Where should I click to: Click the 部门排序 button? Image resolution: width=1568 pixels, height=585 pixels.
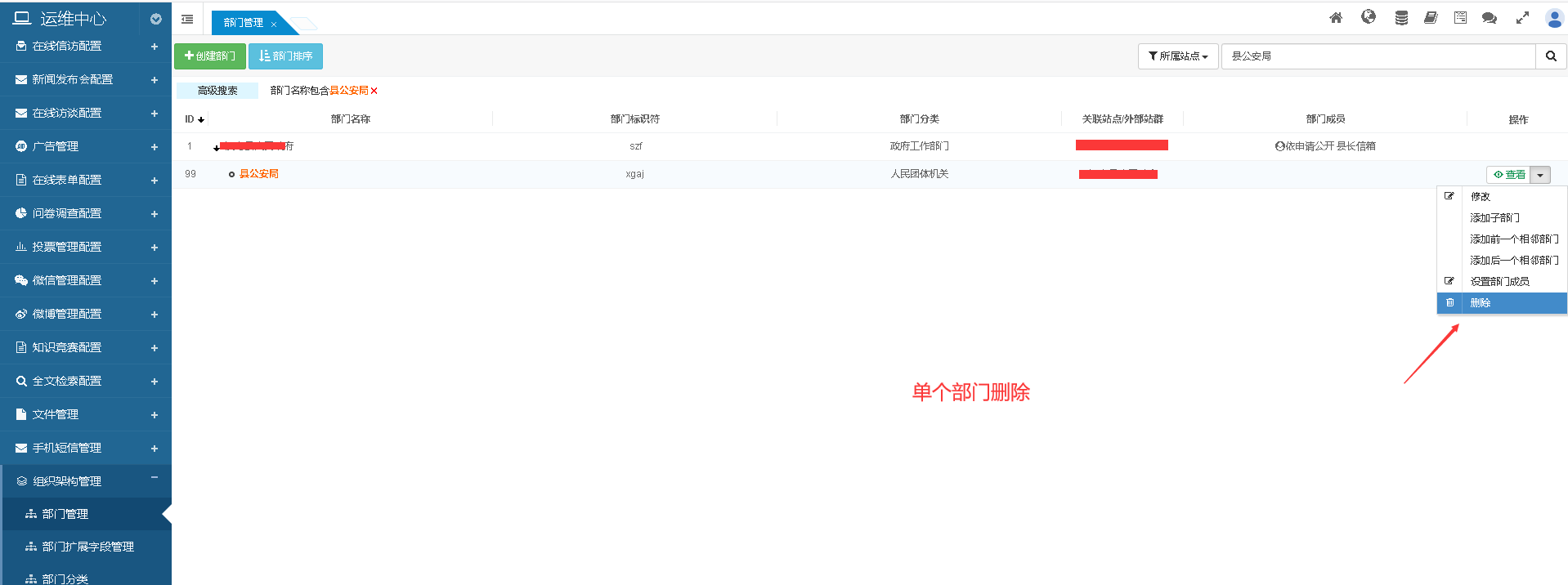[x=285, y=56]
